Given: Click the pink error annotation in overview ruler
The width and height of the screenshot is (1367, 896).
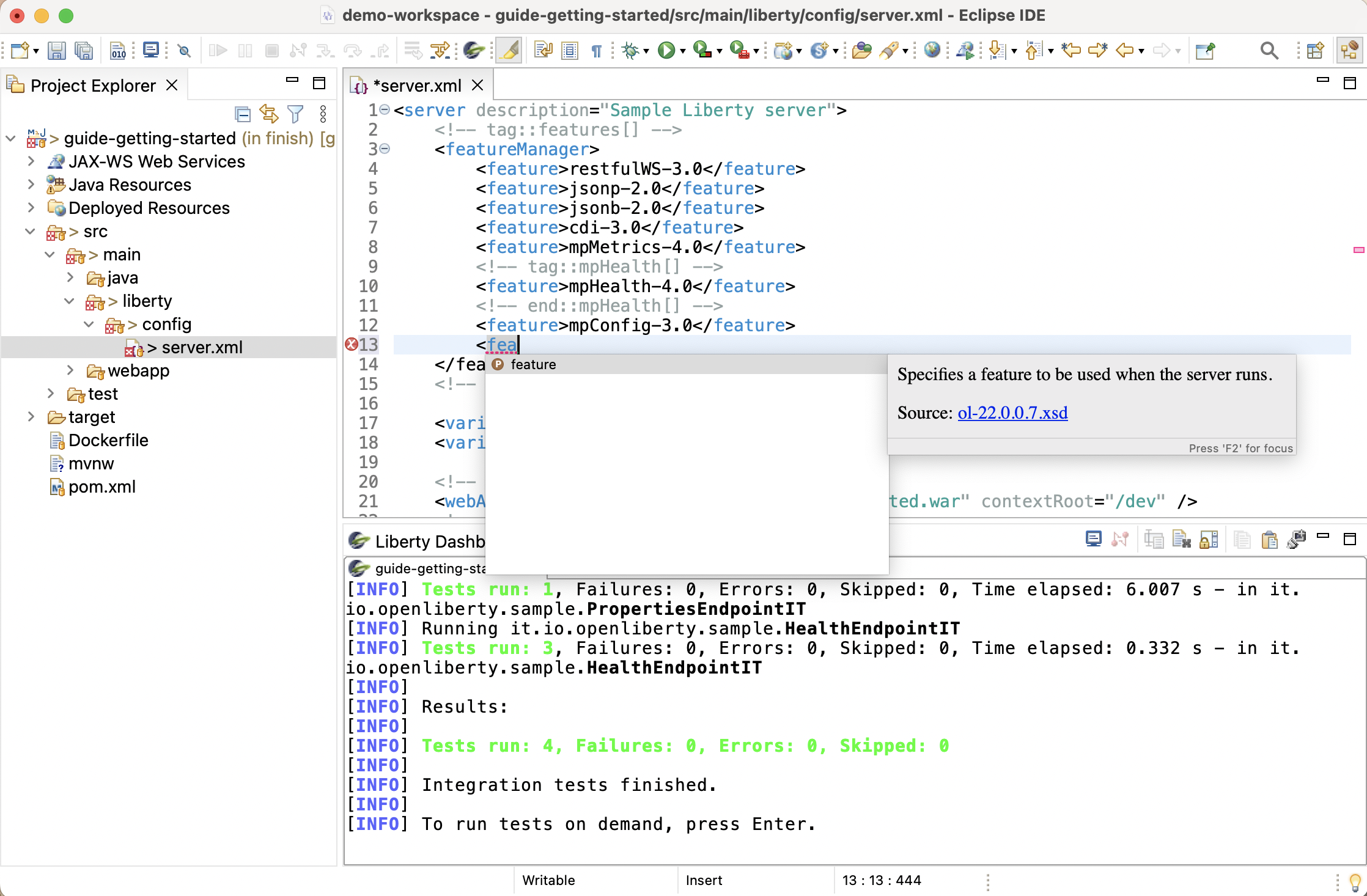Looking at the screenshot, I should click(1359, 250).
